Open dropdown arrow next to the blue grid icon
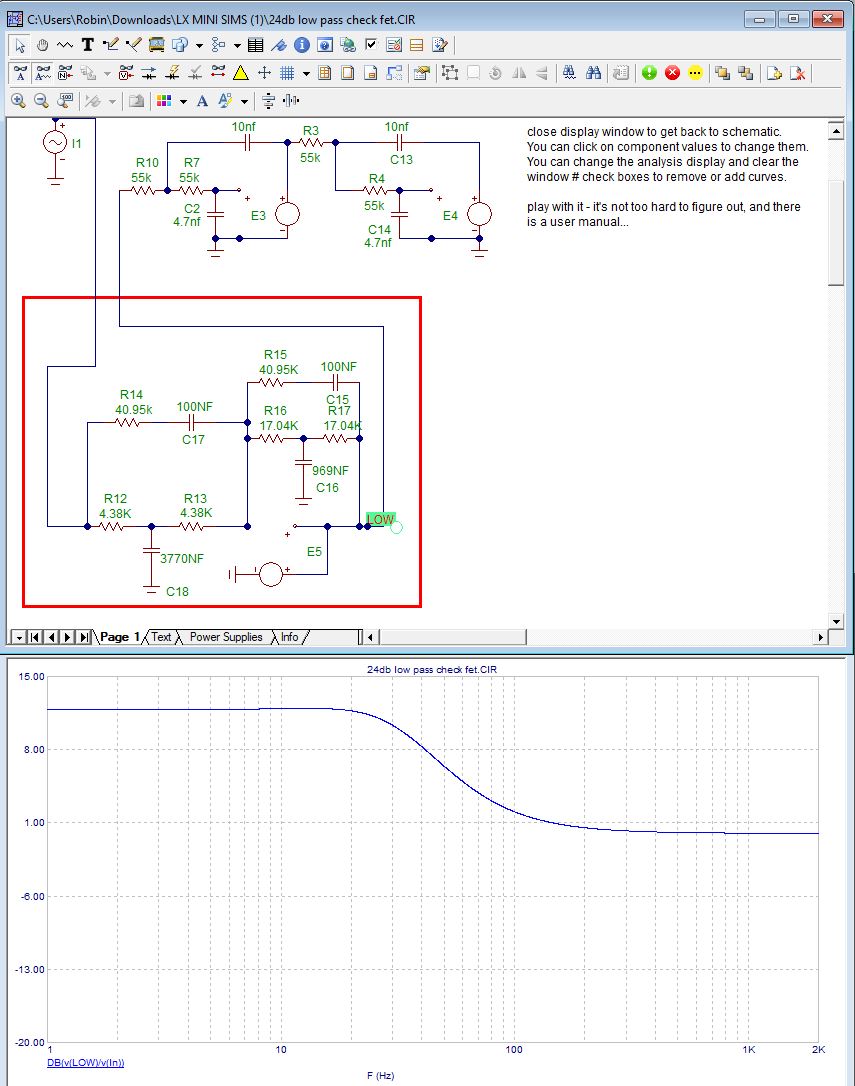Screen dimensions: 855x1086 (x=306, y=73)
